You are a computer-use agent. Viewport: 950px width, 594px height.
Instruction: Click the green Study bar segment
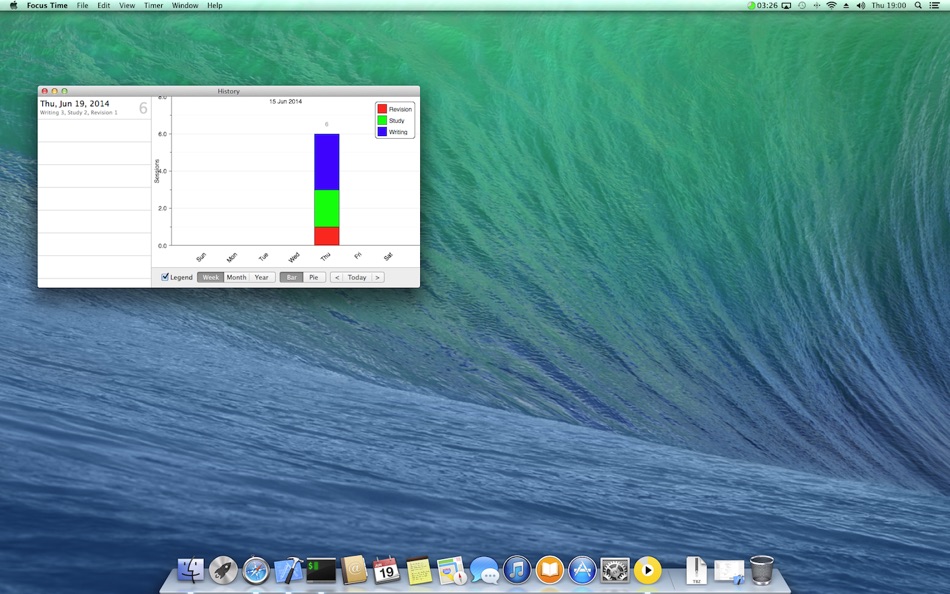[x=327, y=209]
